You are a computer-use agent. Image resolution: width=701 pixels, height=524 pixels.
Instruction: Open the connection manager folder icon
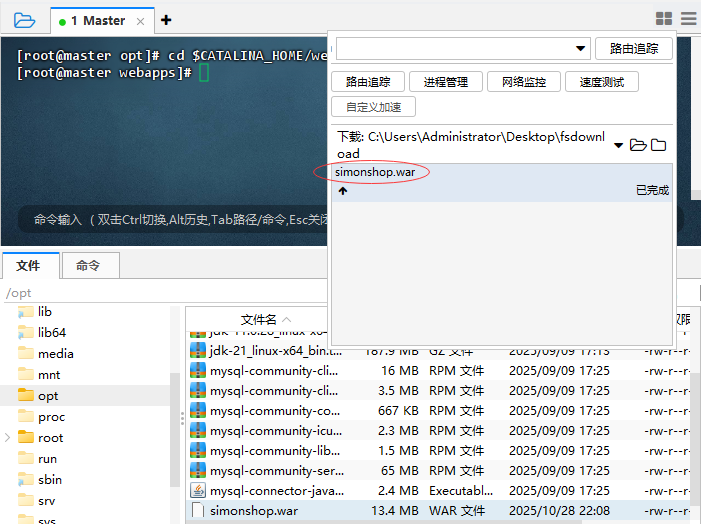[24, 21]
